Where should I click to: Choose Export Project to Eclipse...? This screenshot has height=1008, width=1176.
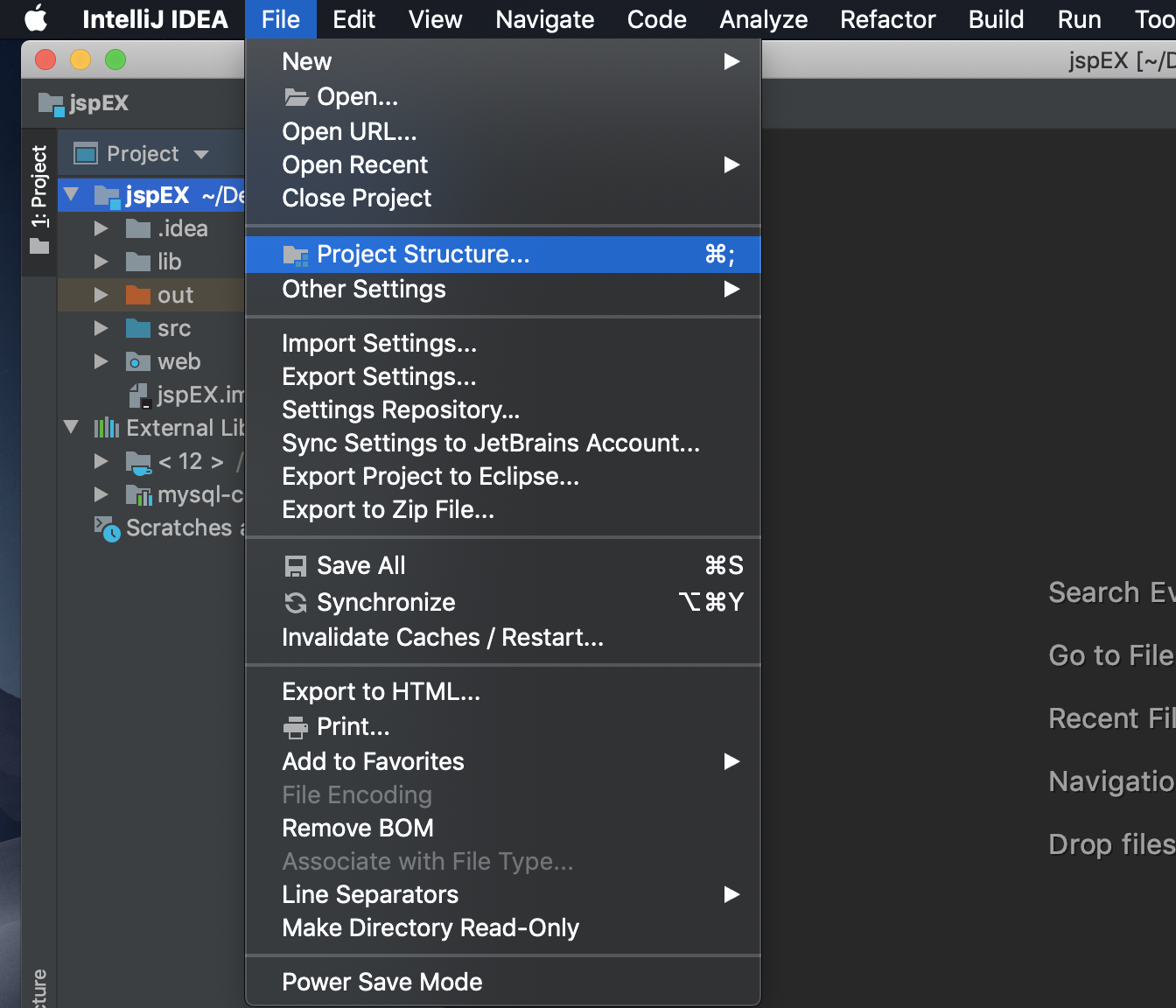(503, 476)
